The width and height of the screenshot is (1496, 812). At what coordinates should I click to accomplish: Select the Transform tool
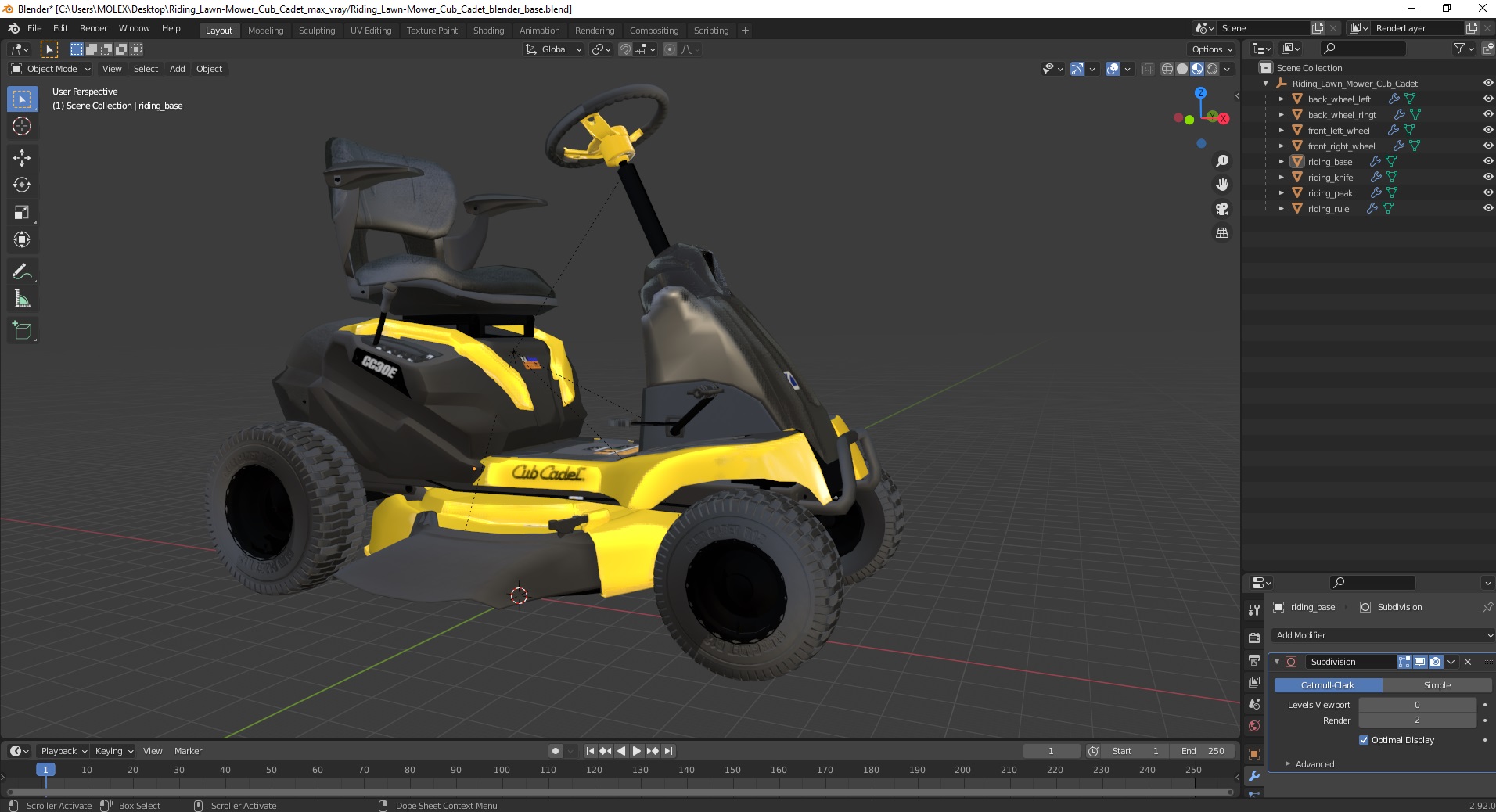tap(22, 240)
